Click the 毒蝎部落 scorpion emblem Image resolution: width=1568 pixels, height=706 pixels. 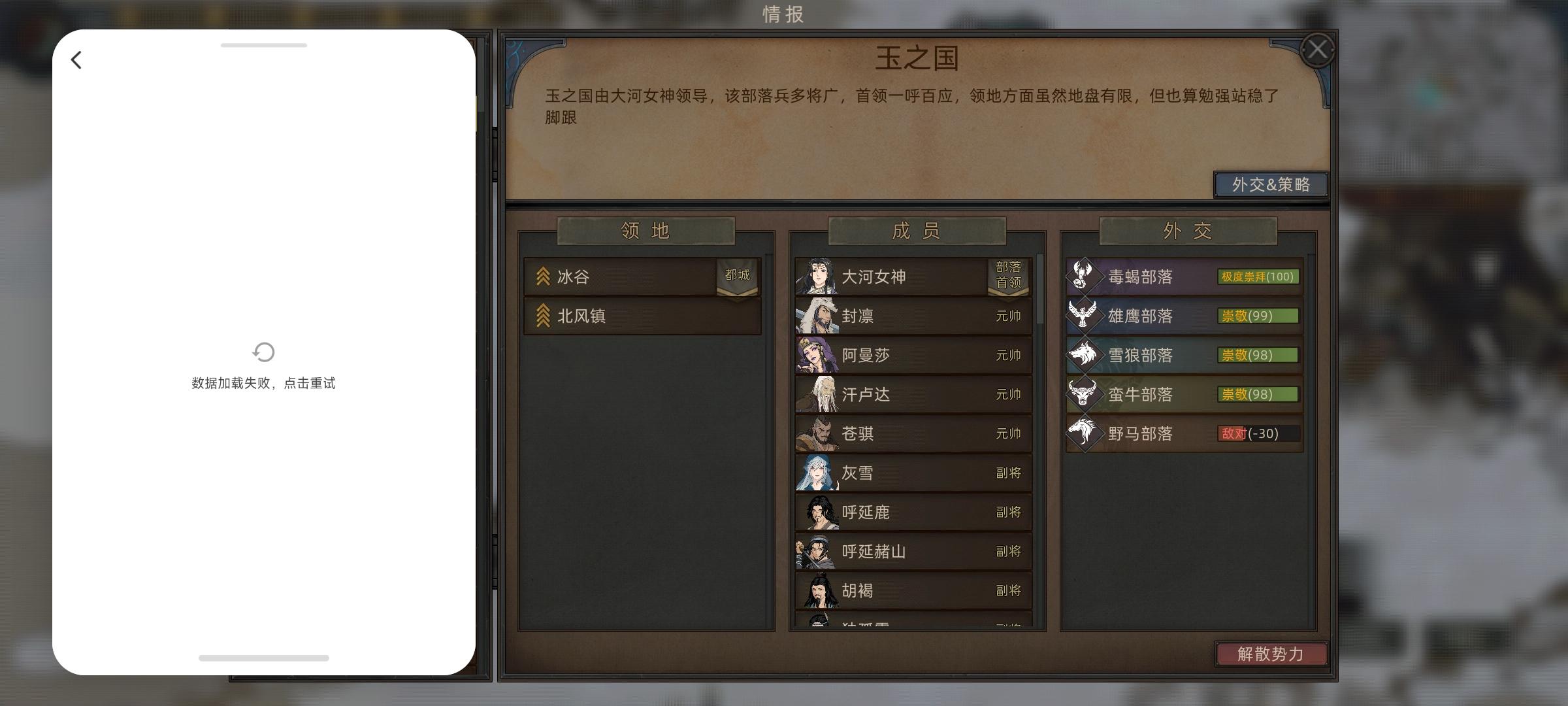pyautogui.click(x=1083, y=277)
